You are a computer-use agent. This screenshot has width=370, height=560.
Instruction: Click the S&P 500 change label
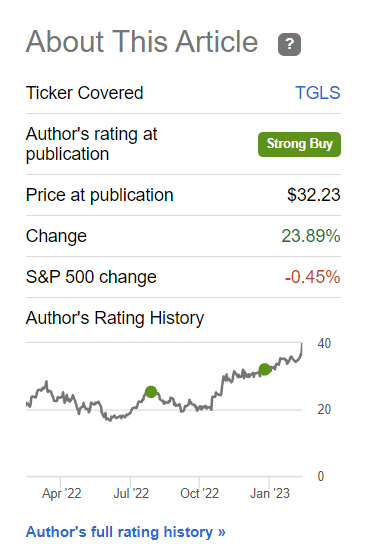click(91, 277)
